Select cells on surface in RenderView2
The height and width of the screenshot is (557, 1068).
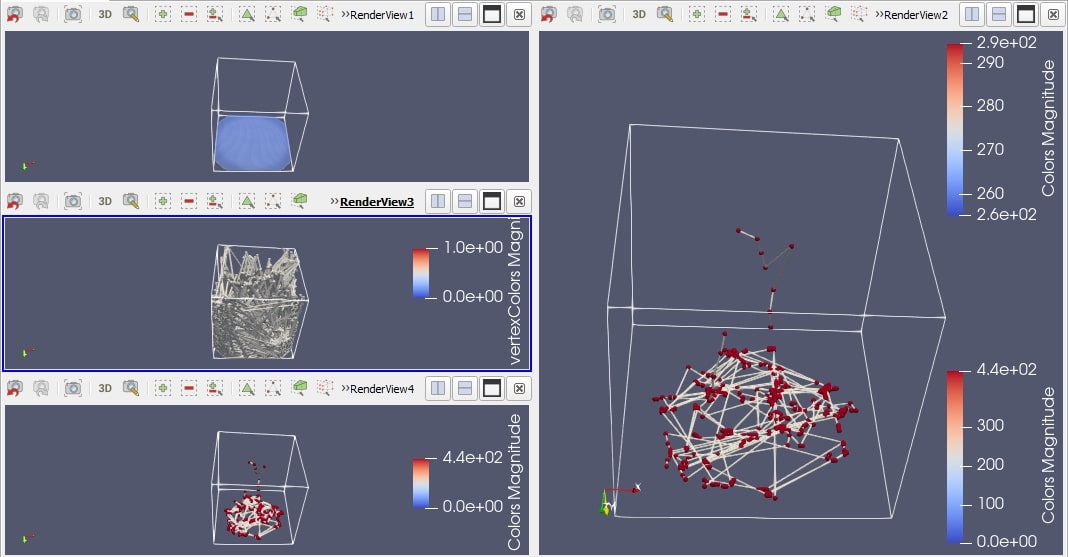click(781, 15)
